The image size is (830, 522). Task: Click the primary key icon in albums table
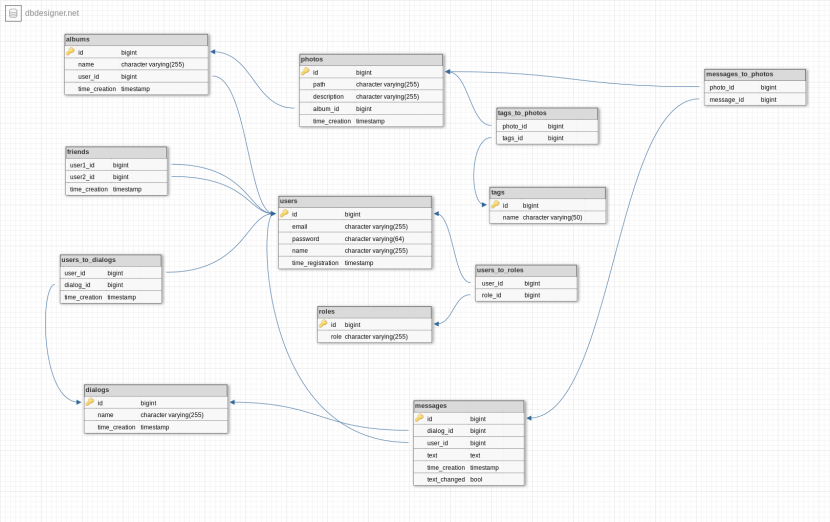(x=71, y=52)
